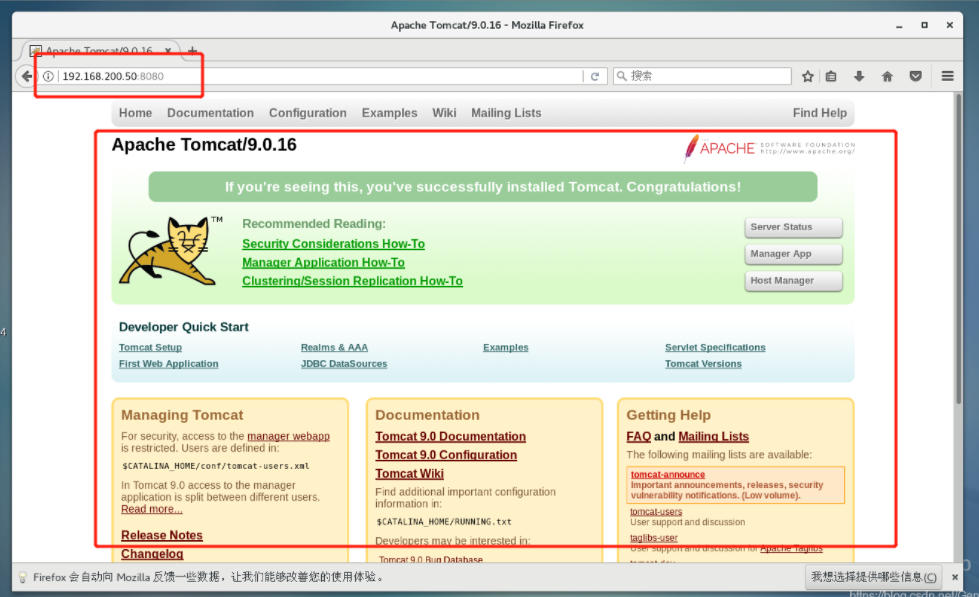979x597 pixels.
Task: Click the Apache Tomcat/9.0.16 heading
Action: (204, 145)
